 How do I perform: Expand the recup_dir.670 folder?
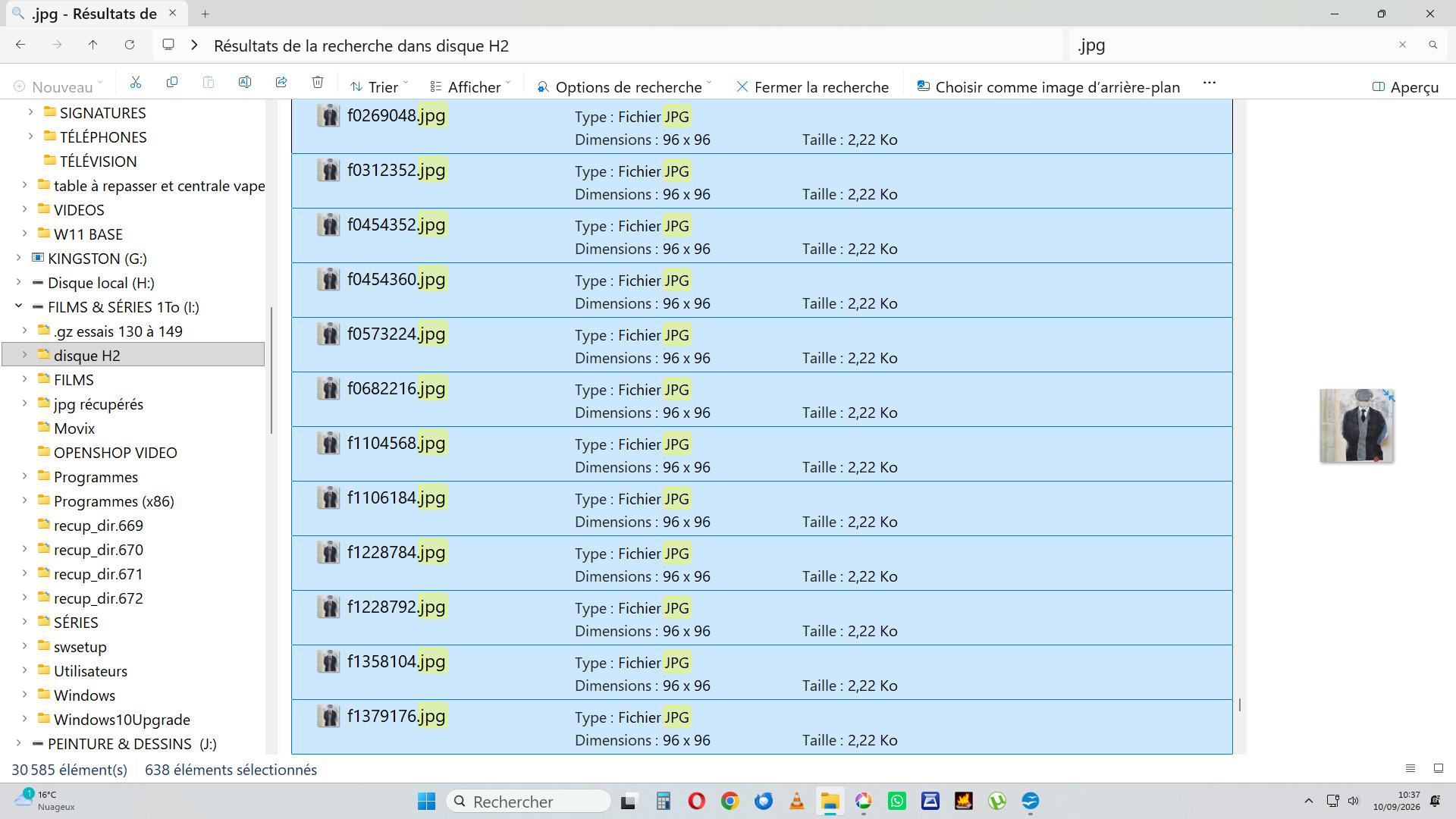[x=24, y=549]
